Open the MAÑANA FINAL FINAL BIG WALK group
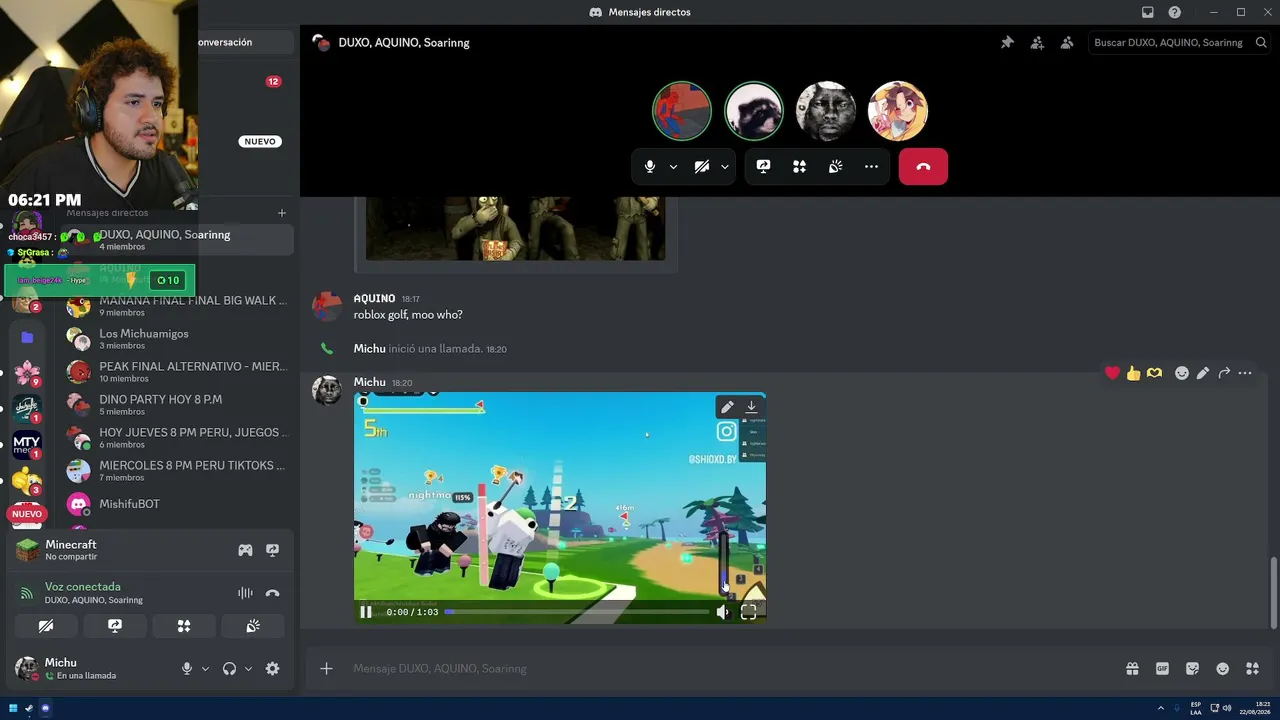The image size is (1280, 720). 177,306
